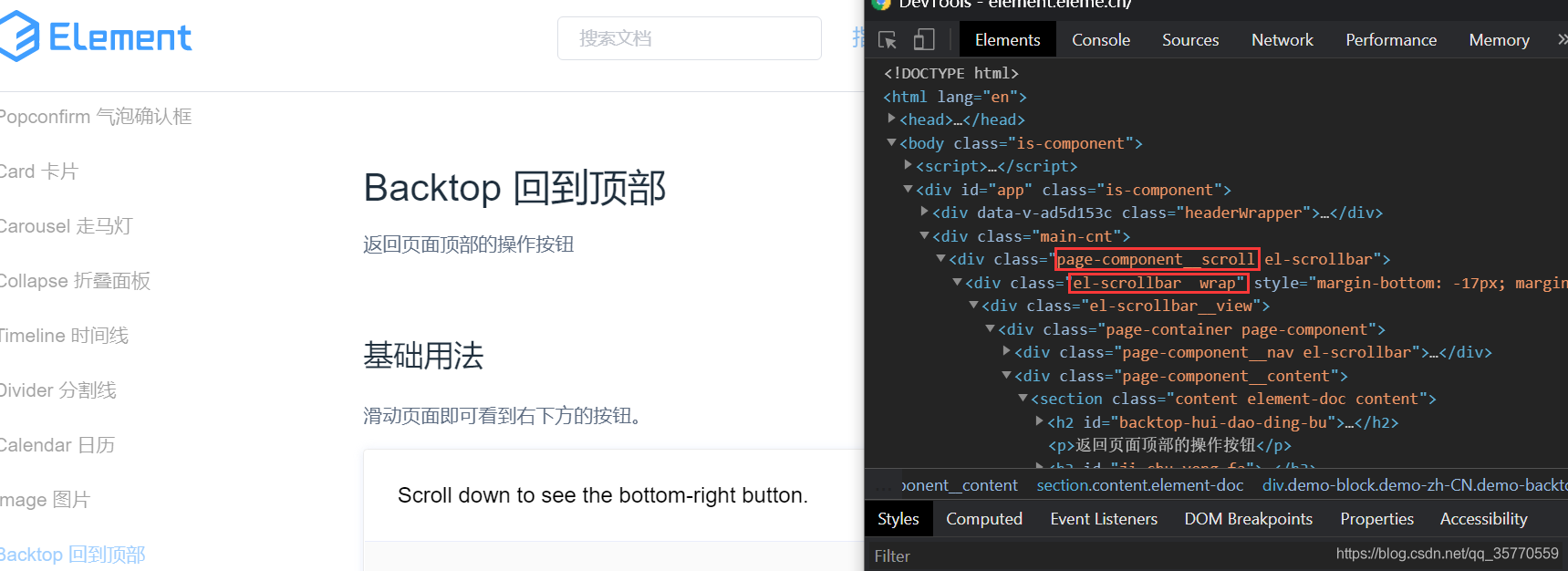This screenshot has width=1568, height=571.
Task: Open Calendar 日历 sidebar link
Action: (x=57, y=445)
